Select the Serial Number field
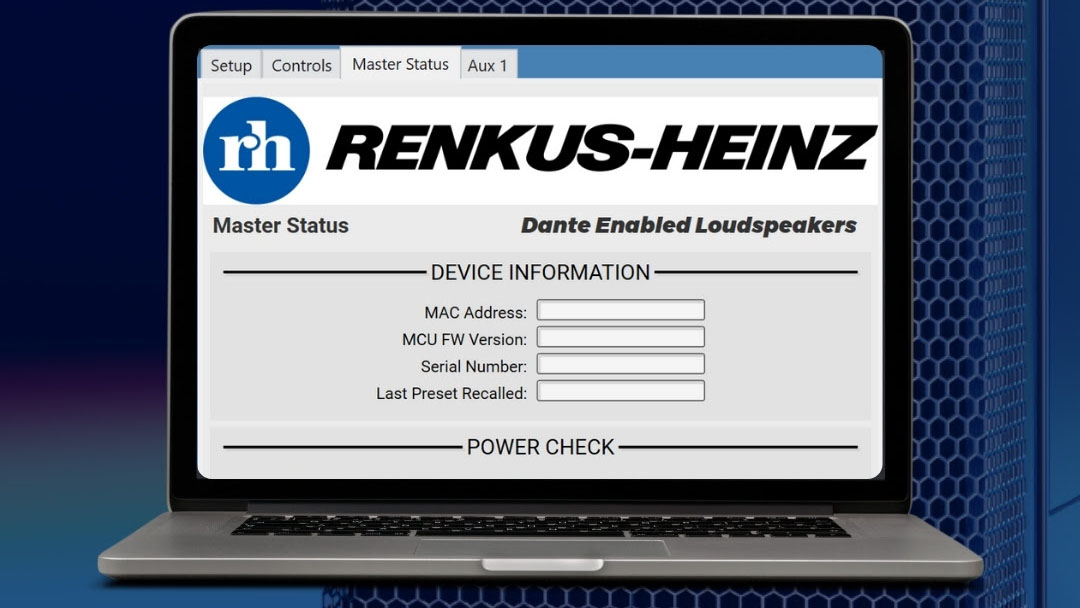The height and width of the screenshot is (608, 1080). pos(620,363)
